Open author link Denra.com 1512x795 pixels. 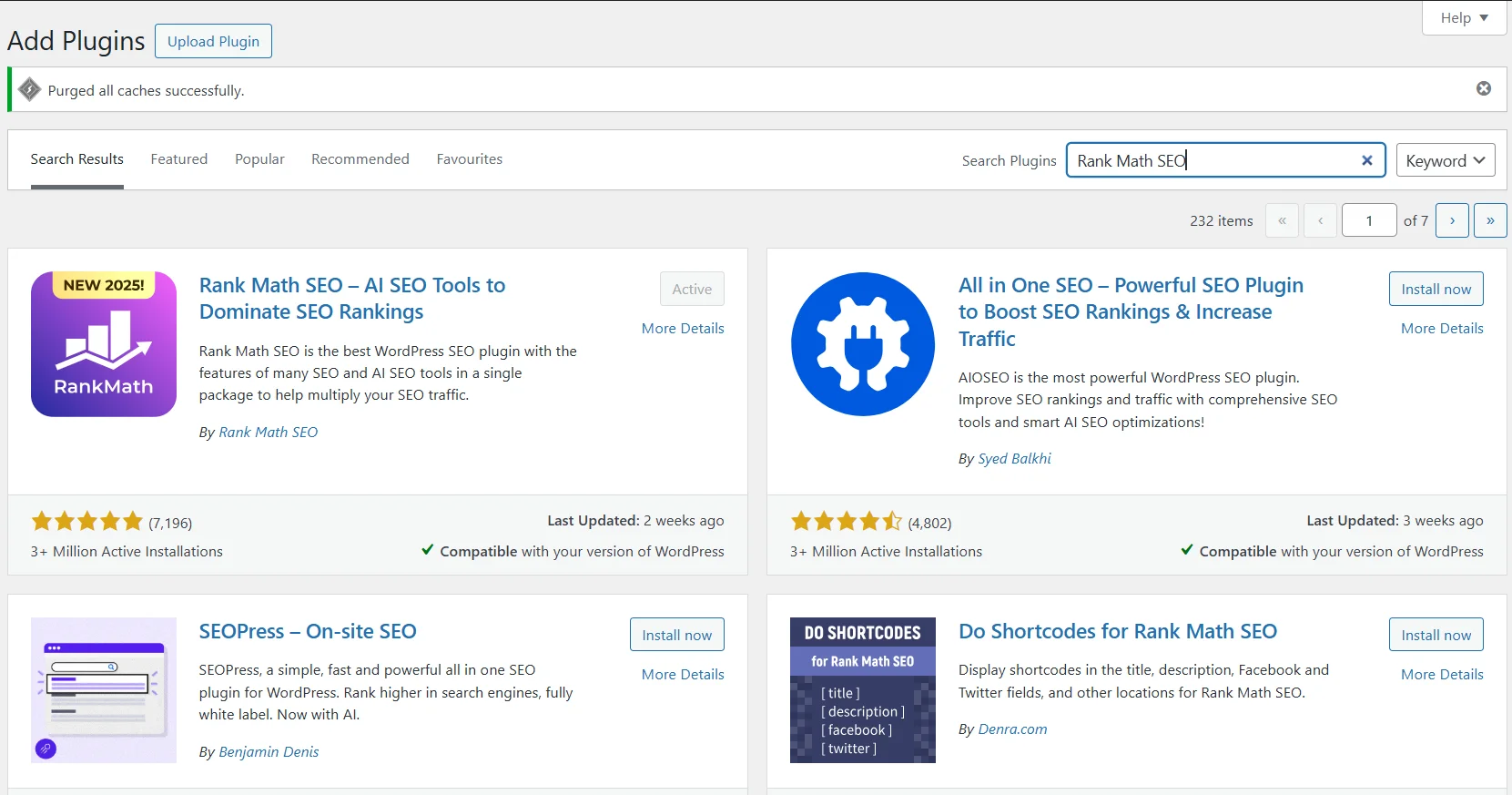point(1012,729)
